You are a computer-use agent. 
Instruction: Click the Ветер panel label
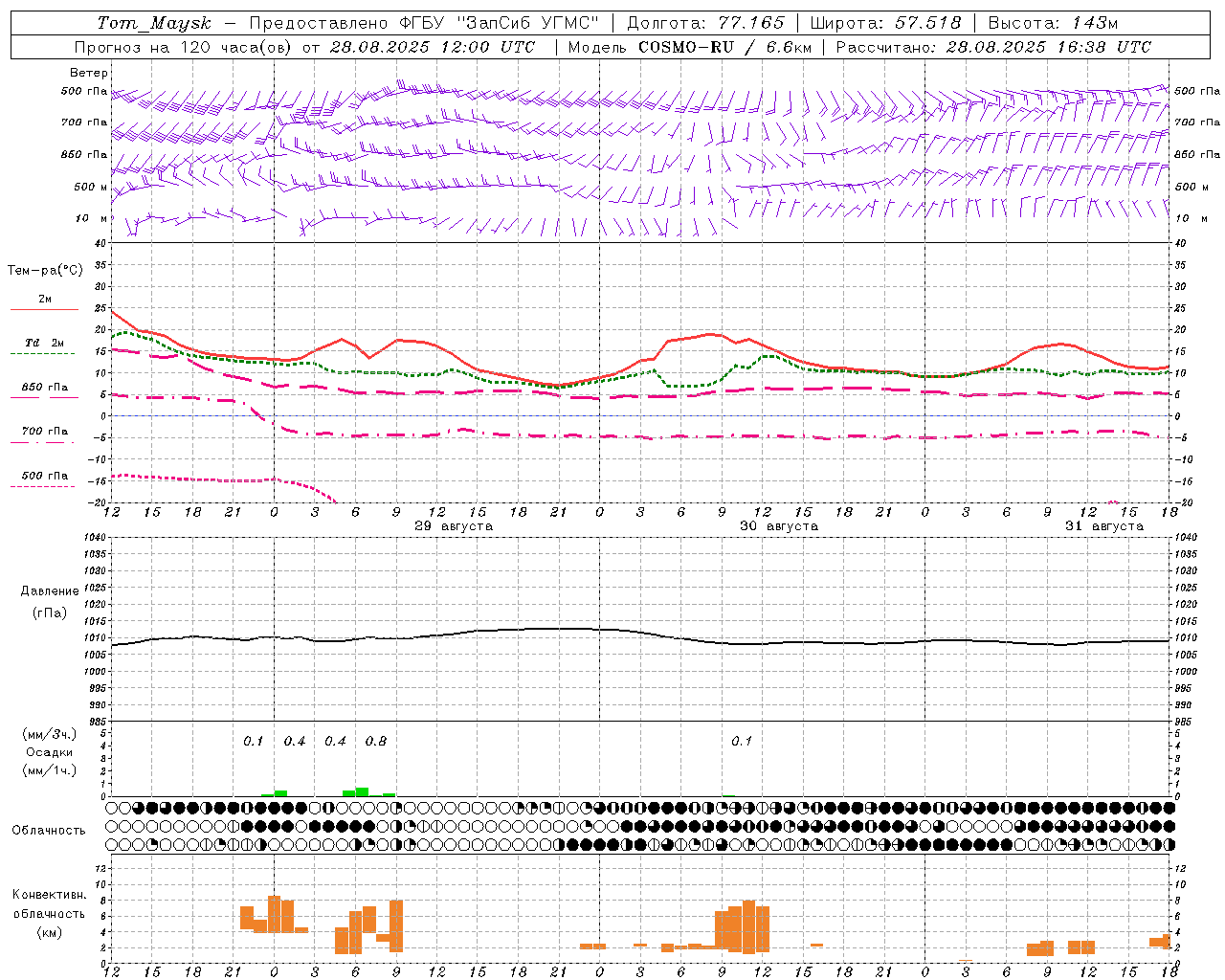click(89, 73)
